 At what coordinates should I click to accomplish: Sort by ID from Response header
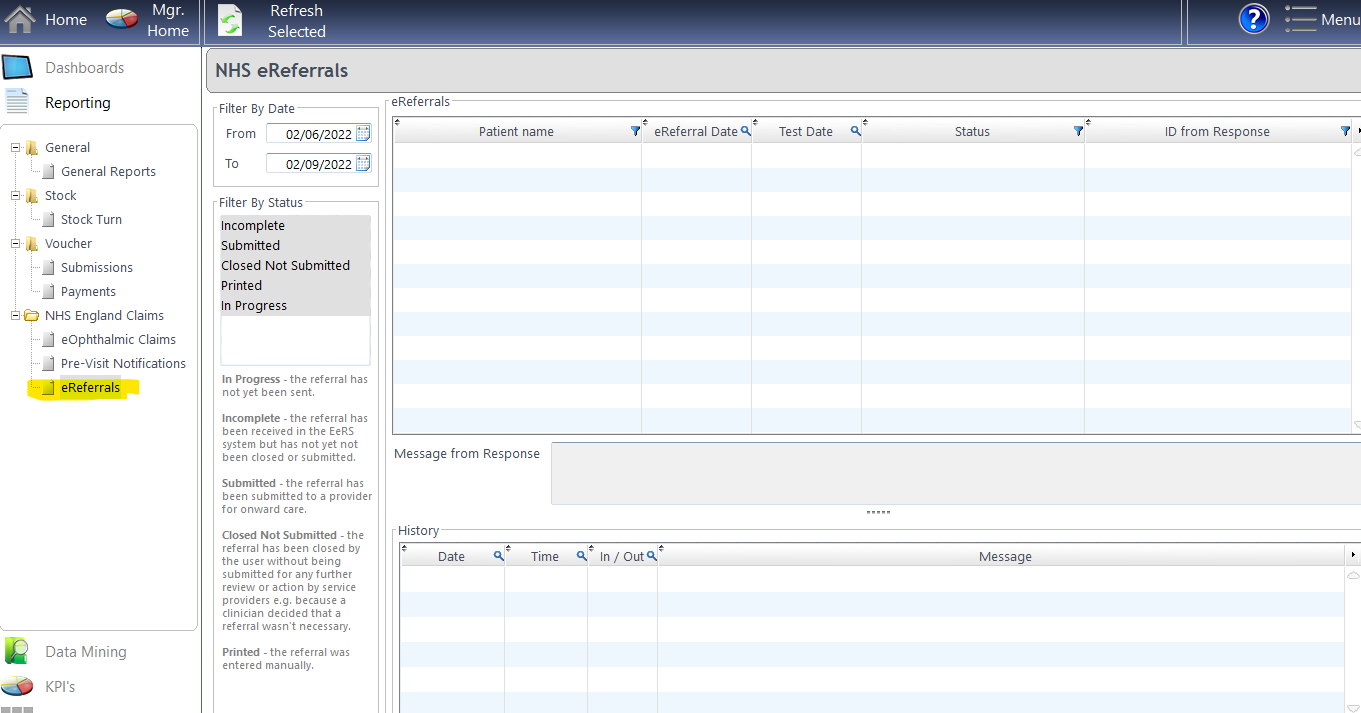(1217, 131)
